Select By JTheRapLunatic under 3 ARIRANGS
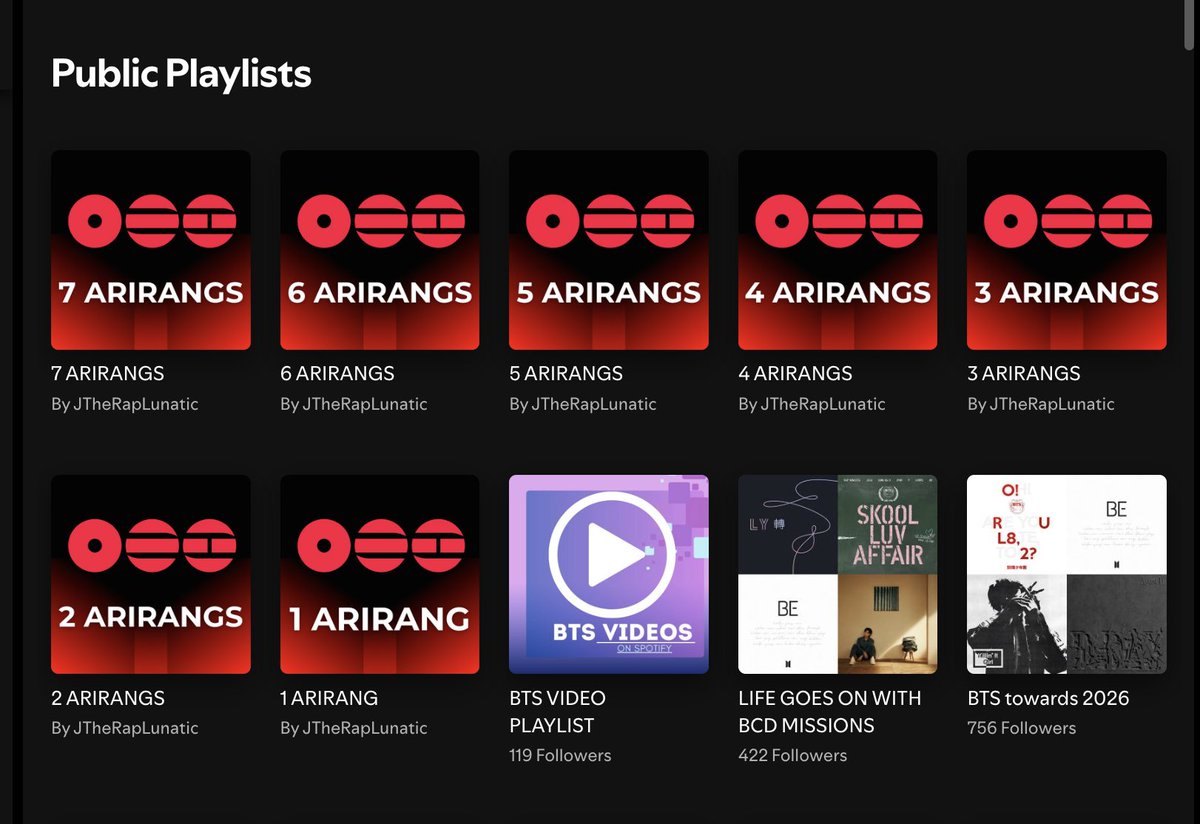The image size is (1200, 824). [1041, 404]
